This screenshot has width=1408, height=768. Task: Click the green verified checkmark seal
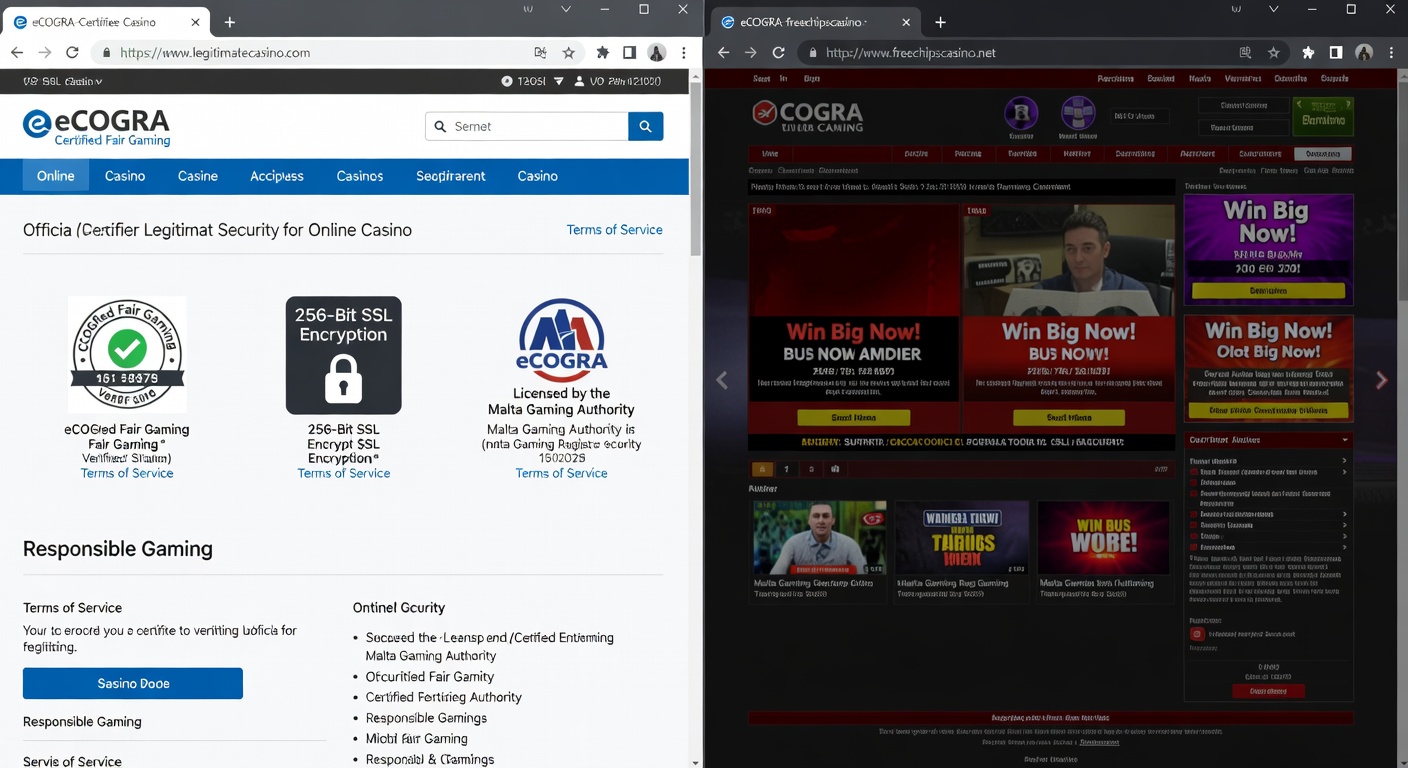click(x=127, y=349)
